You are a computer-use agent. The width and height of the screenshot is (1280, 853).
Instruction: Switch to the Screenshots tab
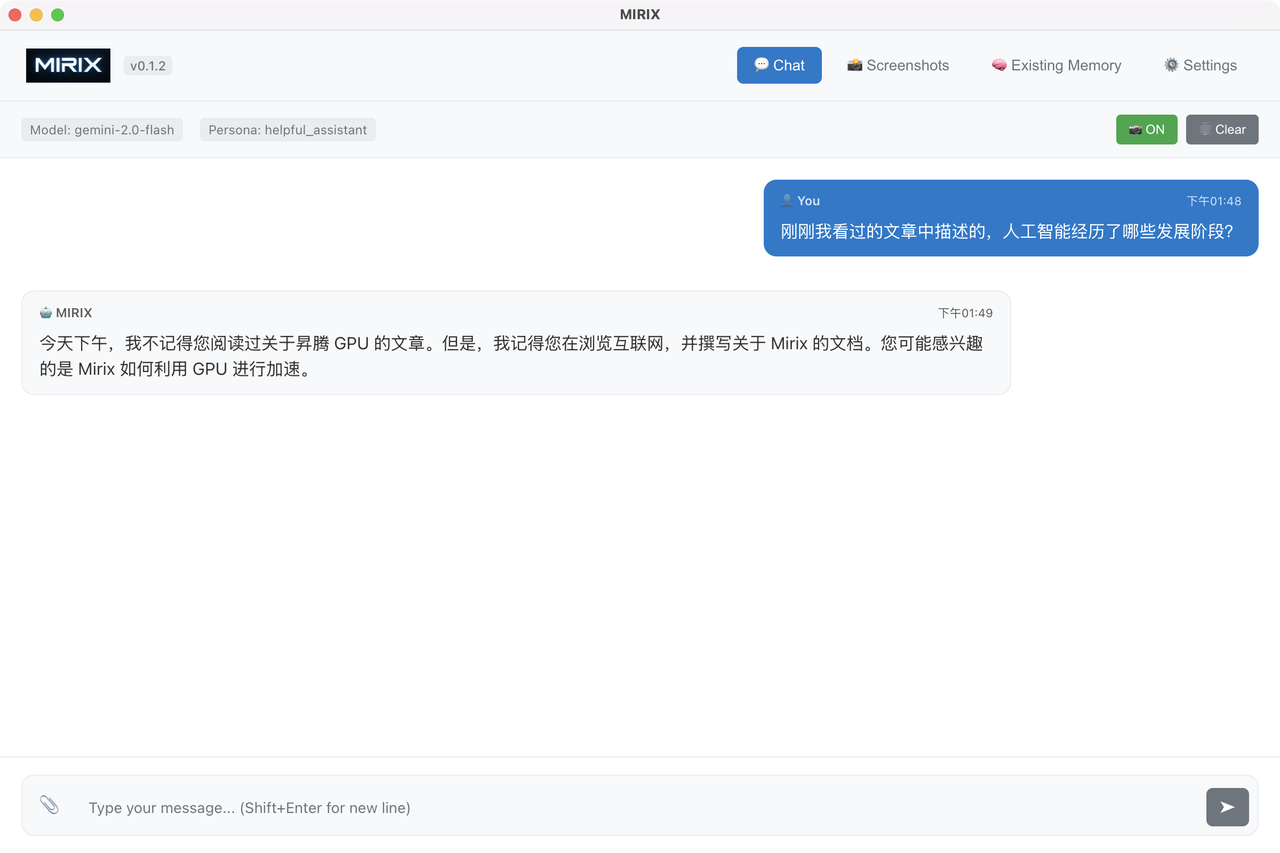(898, 65)
